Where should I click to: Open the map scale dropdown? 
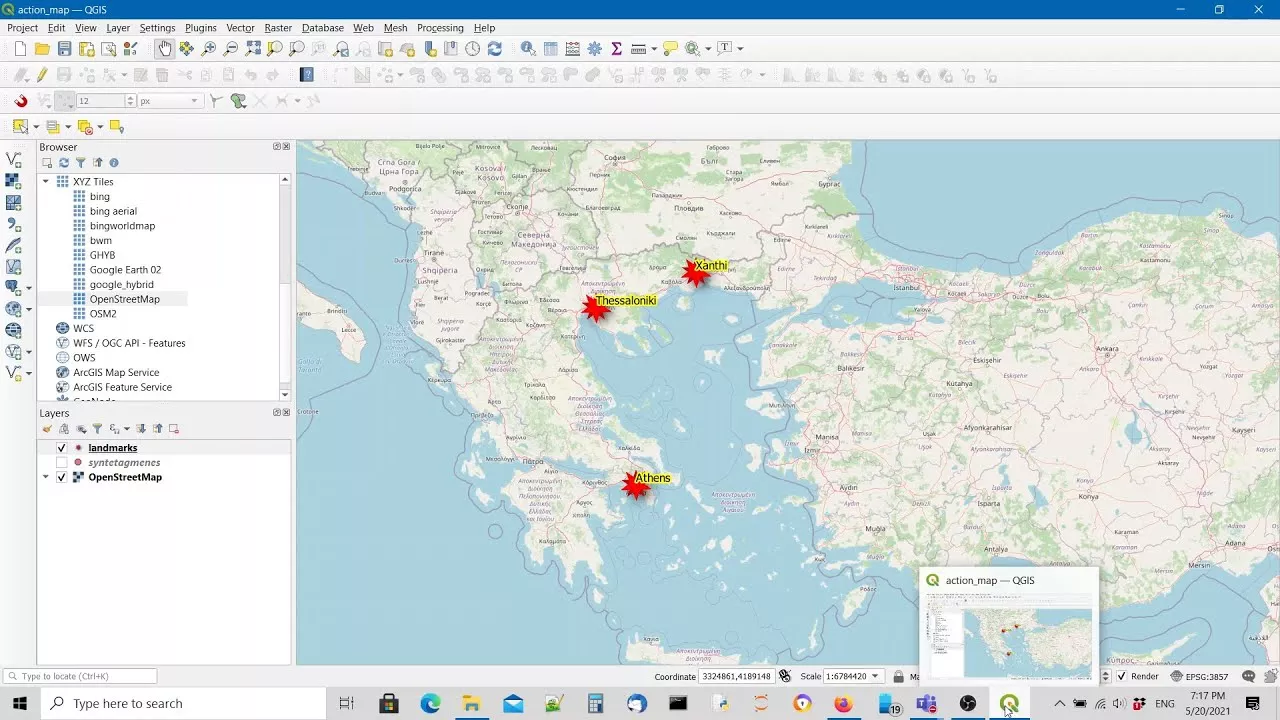[876, 677]
